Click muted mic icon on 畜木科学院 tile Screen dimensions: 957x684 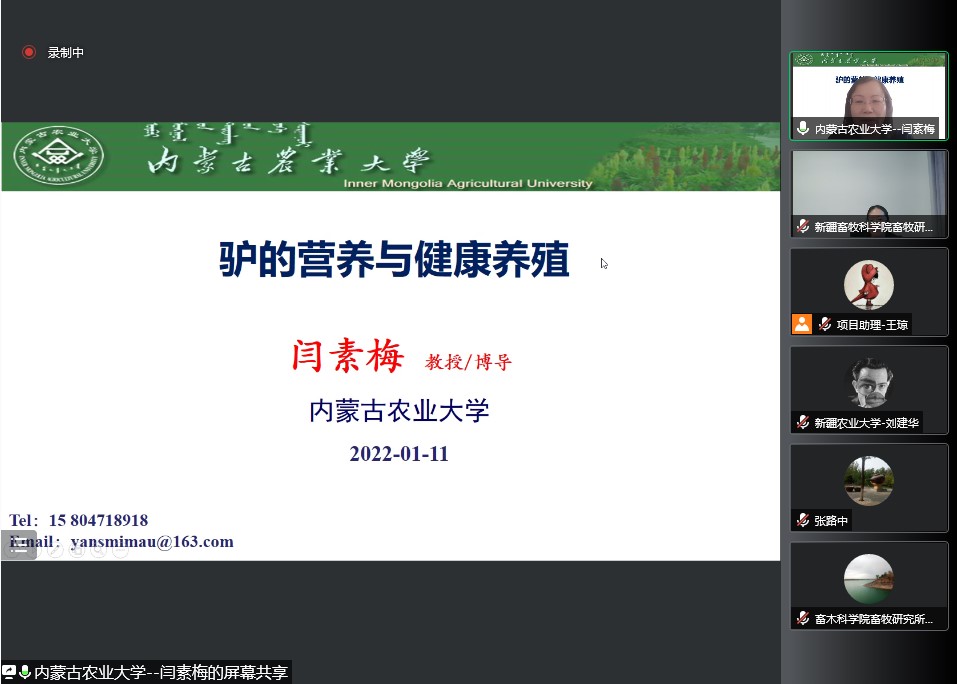(802, 619)
